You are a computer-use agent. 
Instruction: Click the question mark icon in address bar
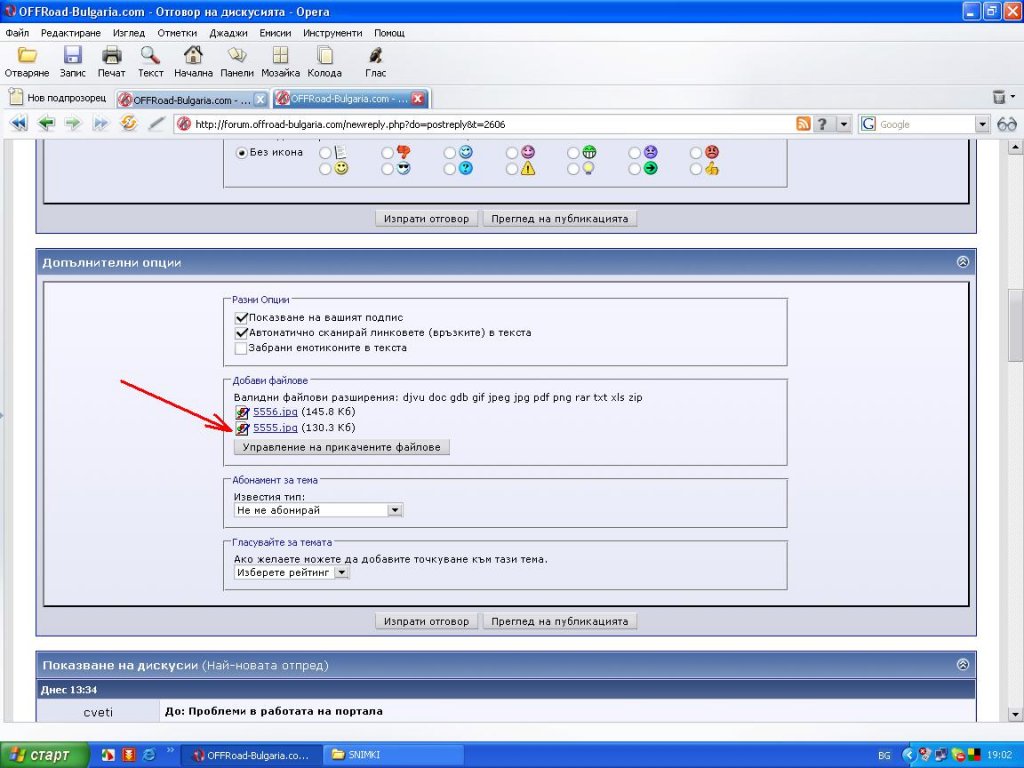click(822, 124)
